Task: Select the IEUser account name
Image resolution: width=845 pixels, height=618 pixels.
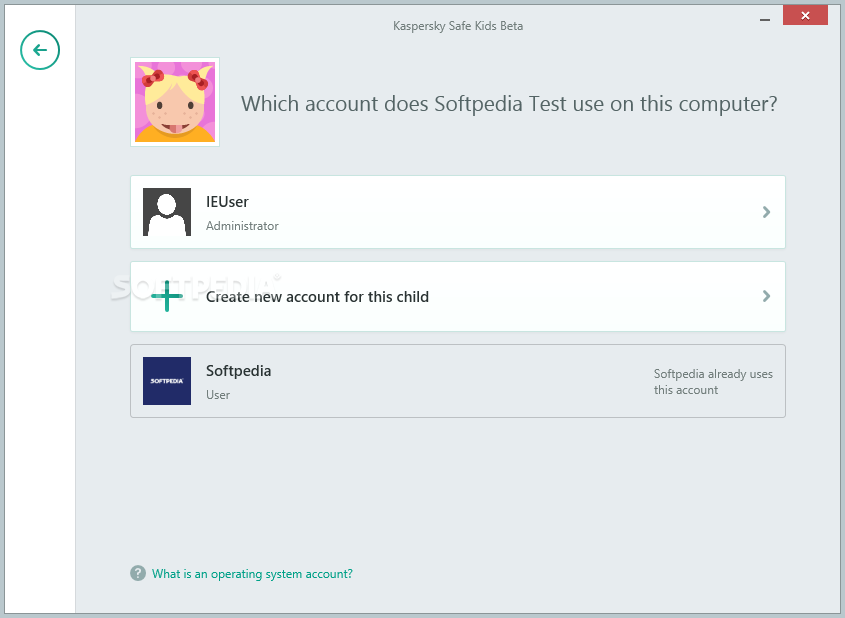Action: 227,202
